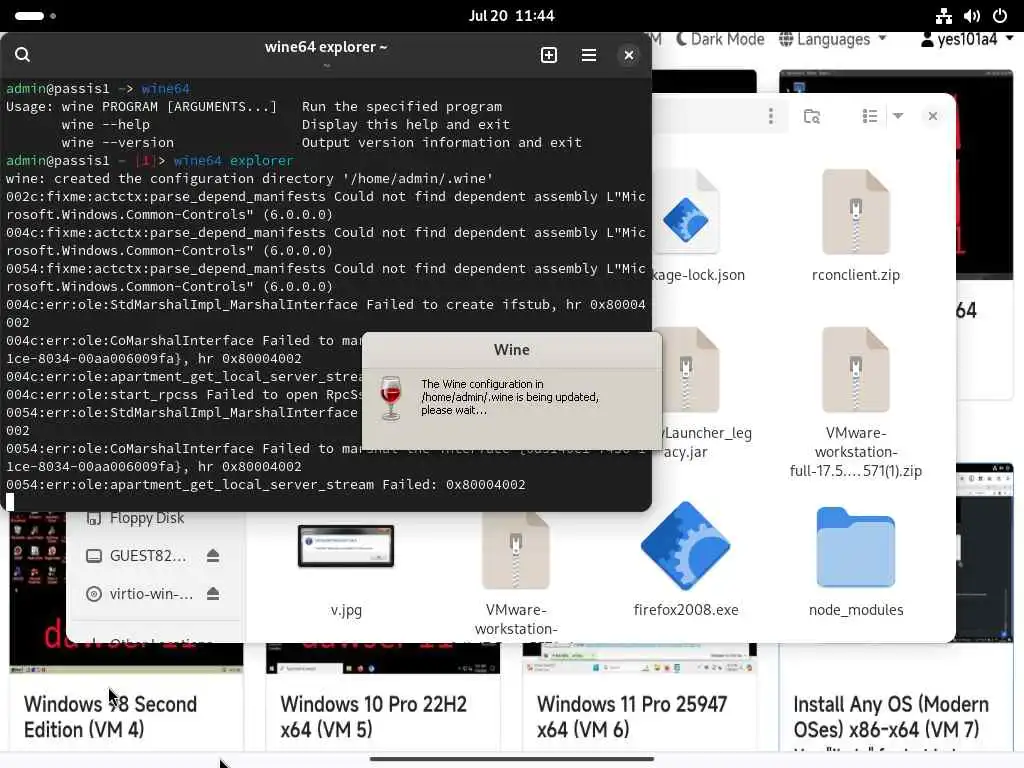Select the rconclient.zip archive
Screen dimensions: 1024x768
click(x=856, y=225)
